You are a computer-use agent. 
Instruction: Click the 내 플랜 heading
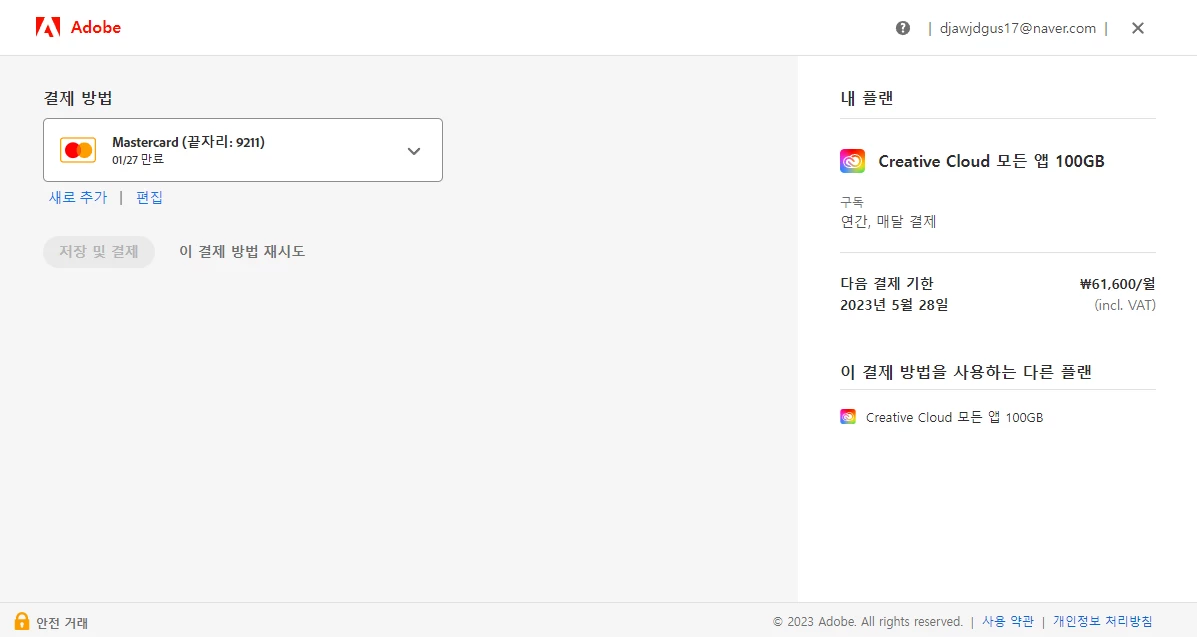pos(866,98)
